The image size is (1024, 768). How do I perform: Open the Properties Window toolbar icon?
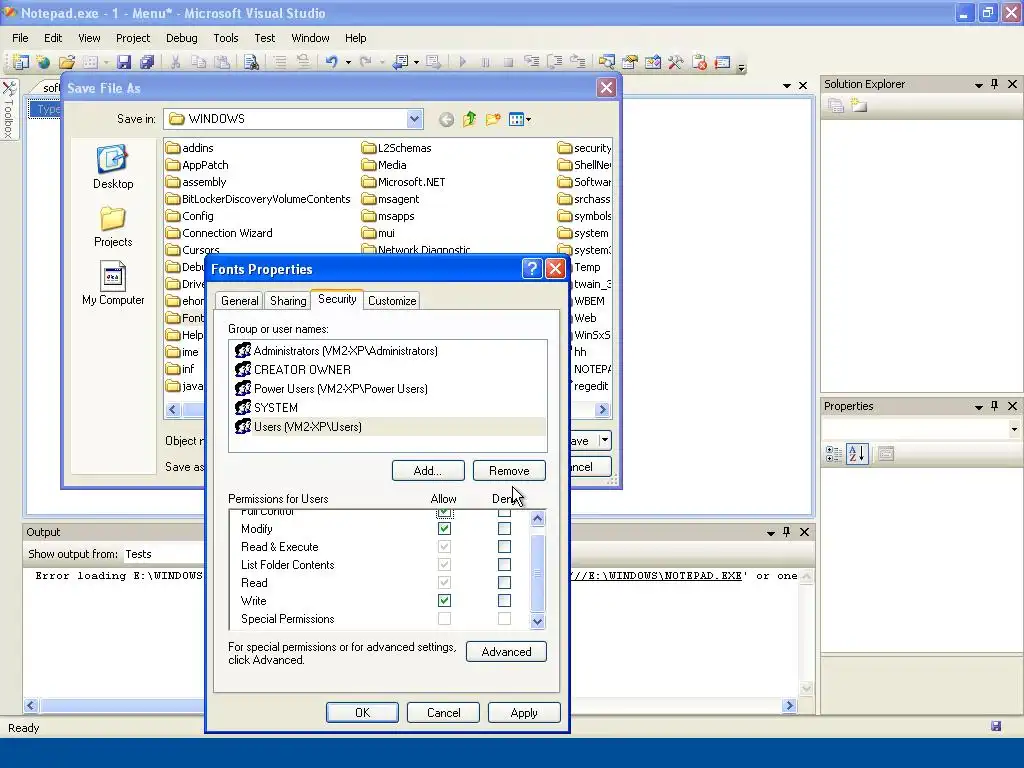630,62
